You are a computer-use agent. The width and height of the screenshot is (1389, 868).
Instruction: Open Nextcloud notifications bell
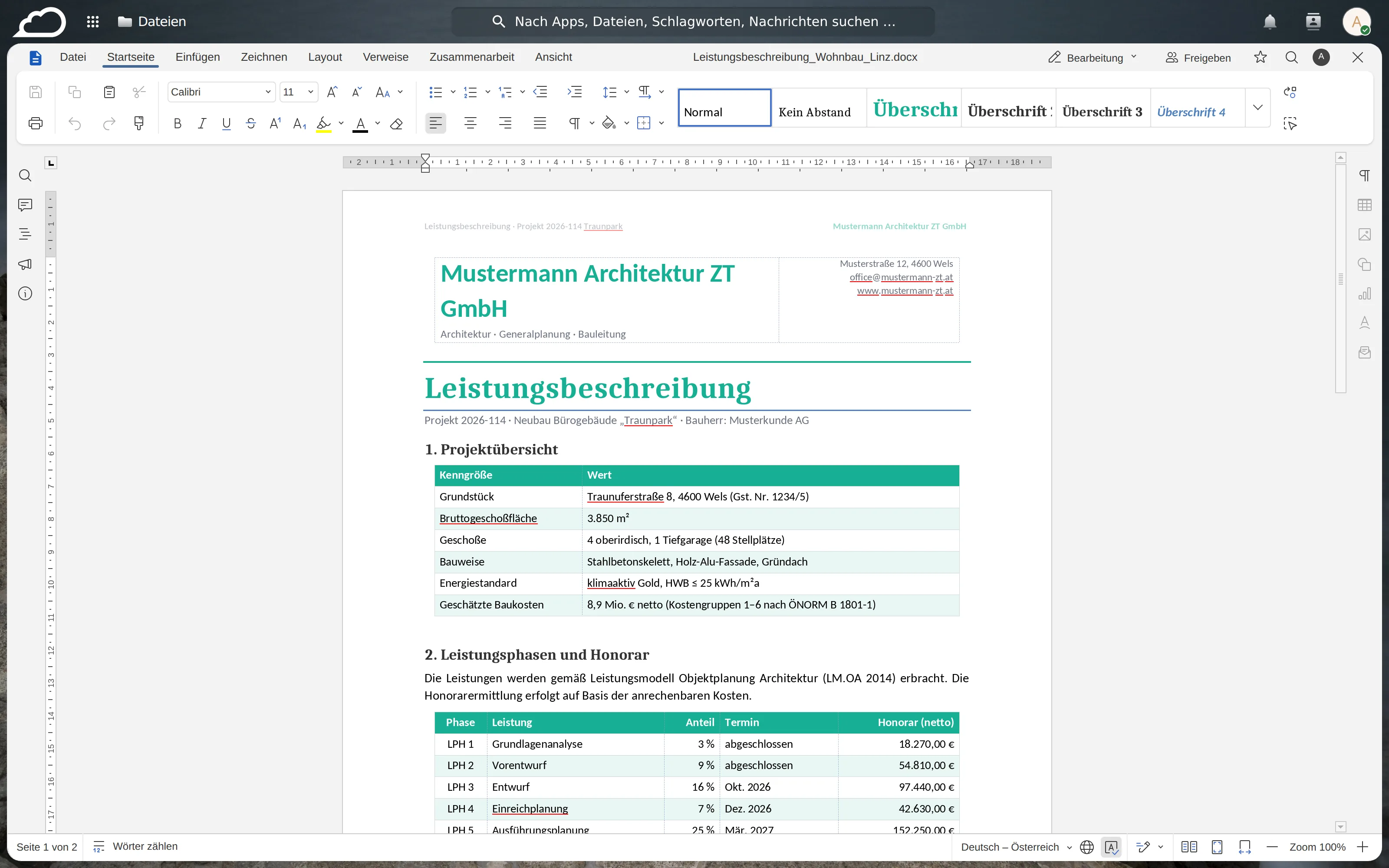1270,22
